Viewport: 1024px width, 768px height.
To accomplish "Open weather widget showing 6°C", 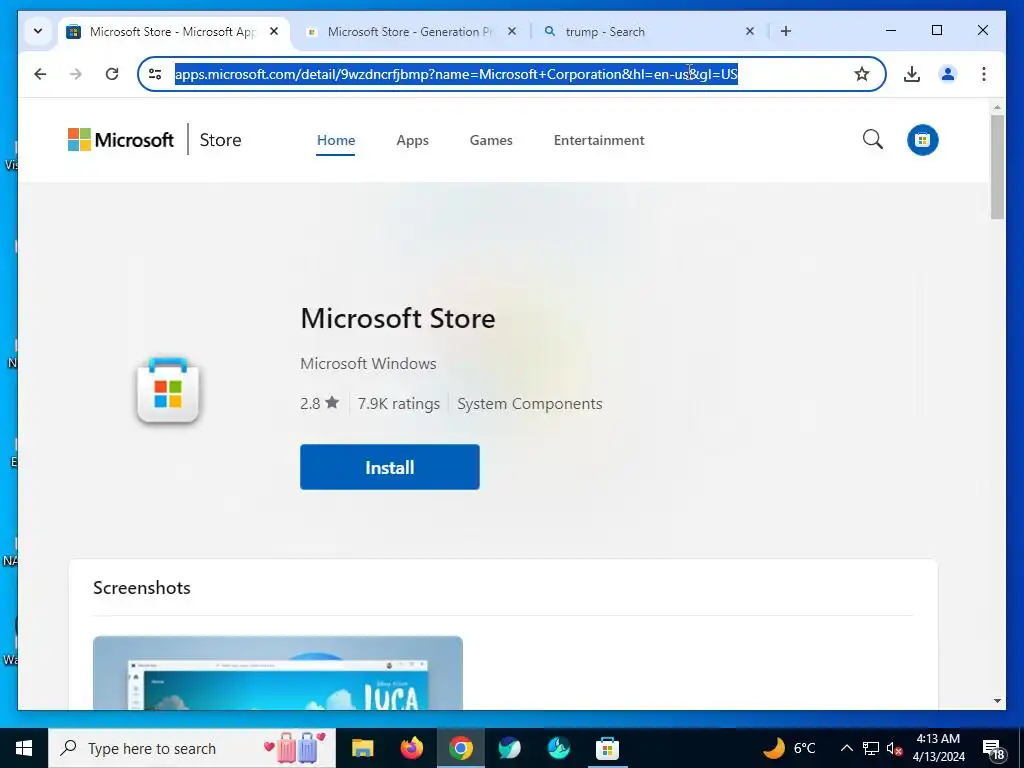I will [x=790, y=748].
